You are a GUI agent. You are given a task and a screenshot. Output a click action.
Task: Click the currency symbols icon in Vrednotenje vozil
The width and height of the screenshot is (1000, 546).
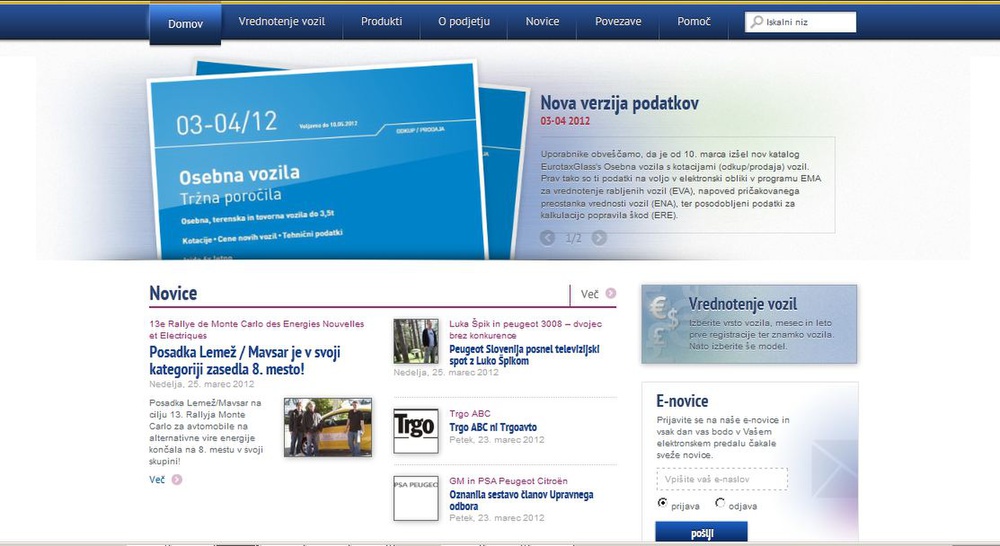(663, 323)
